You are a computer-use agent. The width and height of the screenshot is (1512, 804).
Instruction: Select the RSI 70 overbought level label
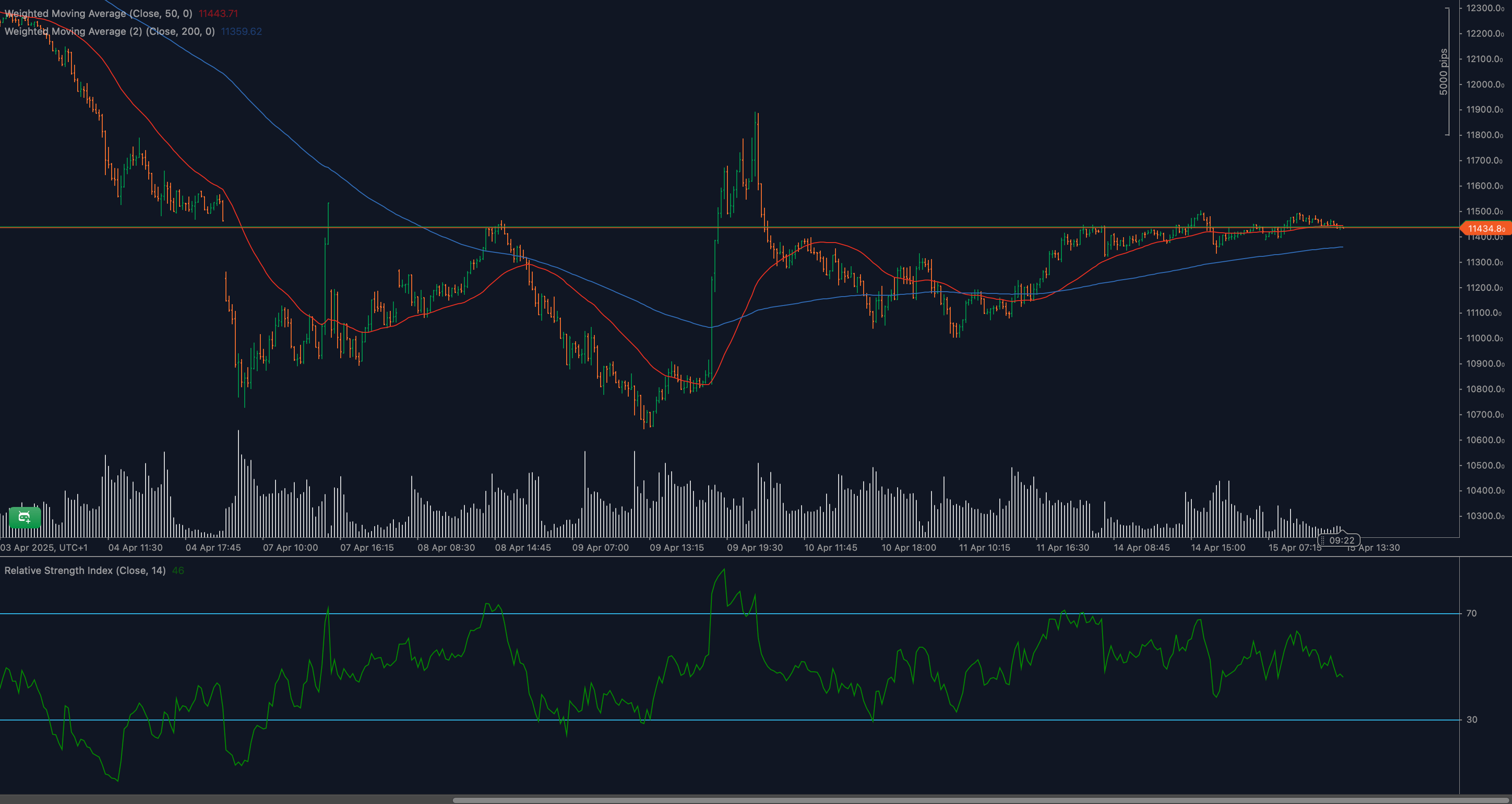[1471, 613]
